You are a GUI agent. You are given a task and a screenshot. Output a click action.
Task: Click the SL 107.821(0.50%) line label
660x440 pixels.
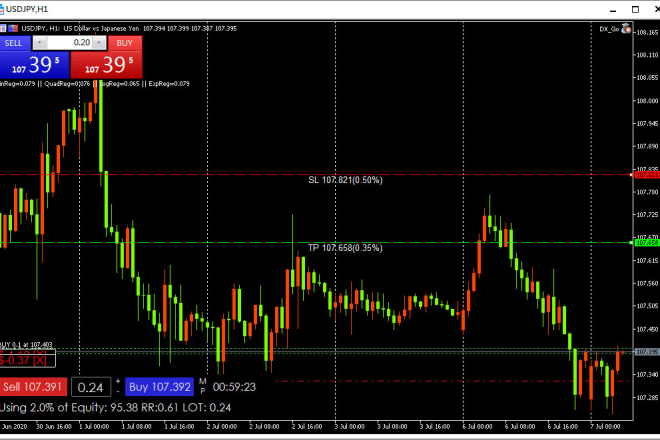tap(345, 180)
